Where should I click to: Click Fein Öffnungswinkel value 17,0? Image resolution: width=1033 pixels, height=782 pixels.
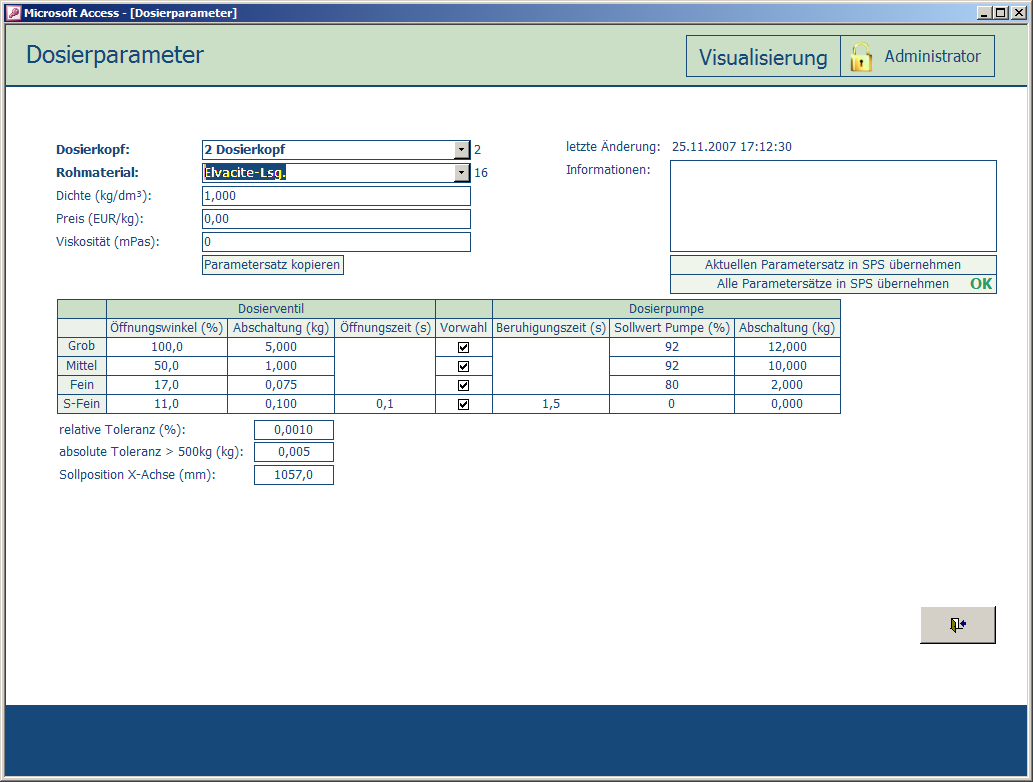click(x=167, y=385)
